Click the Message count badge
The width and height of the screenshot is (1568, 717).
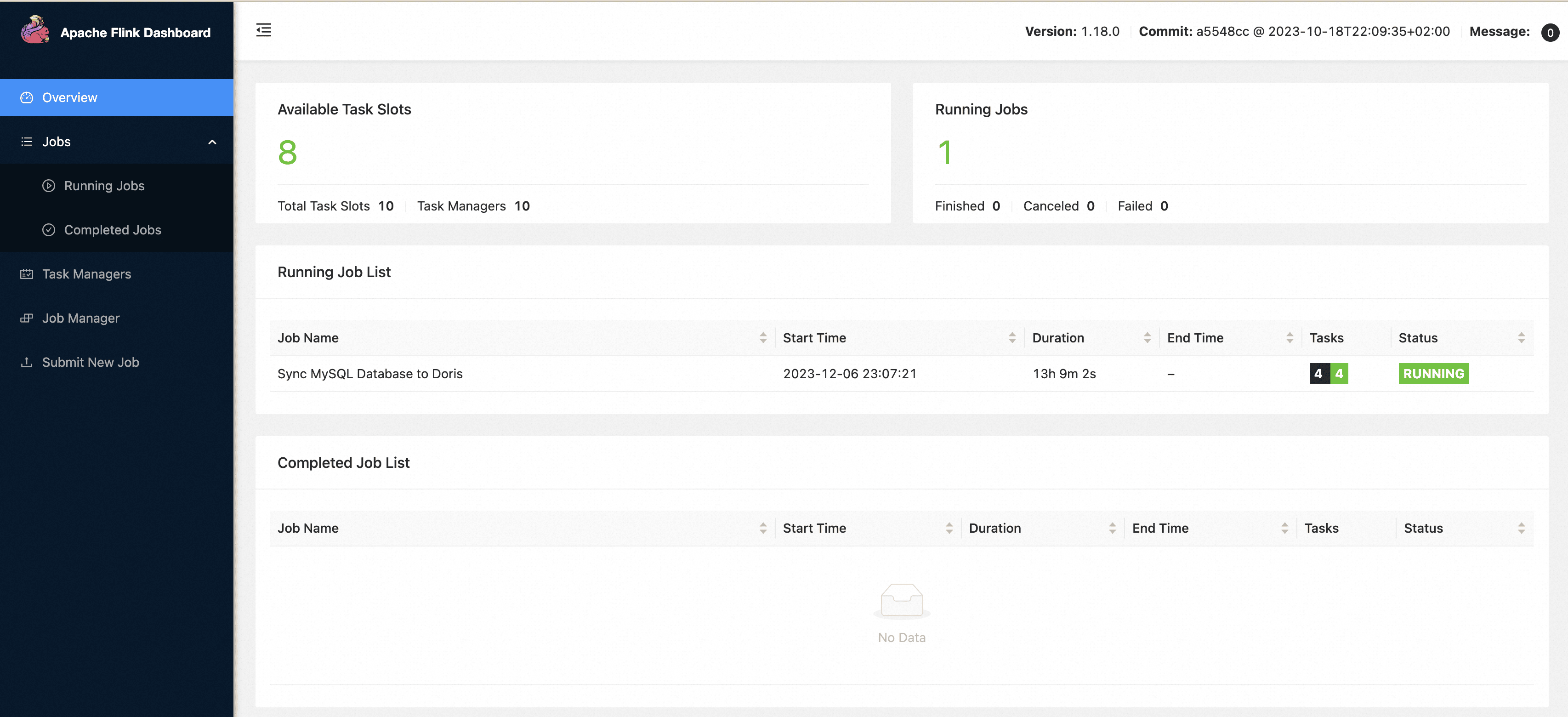click(x=1550, y=32)
